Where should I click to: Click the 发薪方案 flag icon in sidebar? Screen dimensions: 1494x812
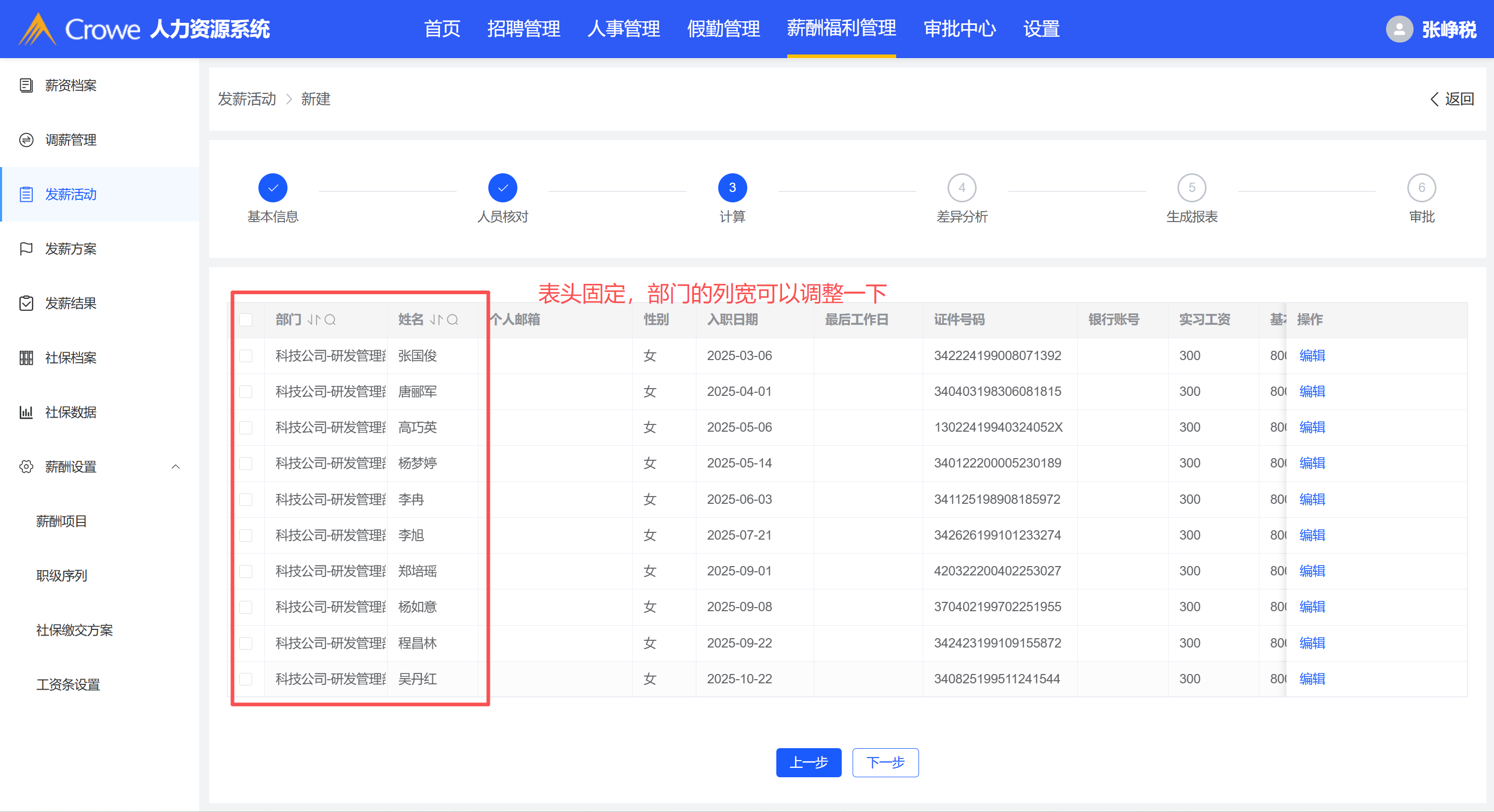coord(26,249)
